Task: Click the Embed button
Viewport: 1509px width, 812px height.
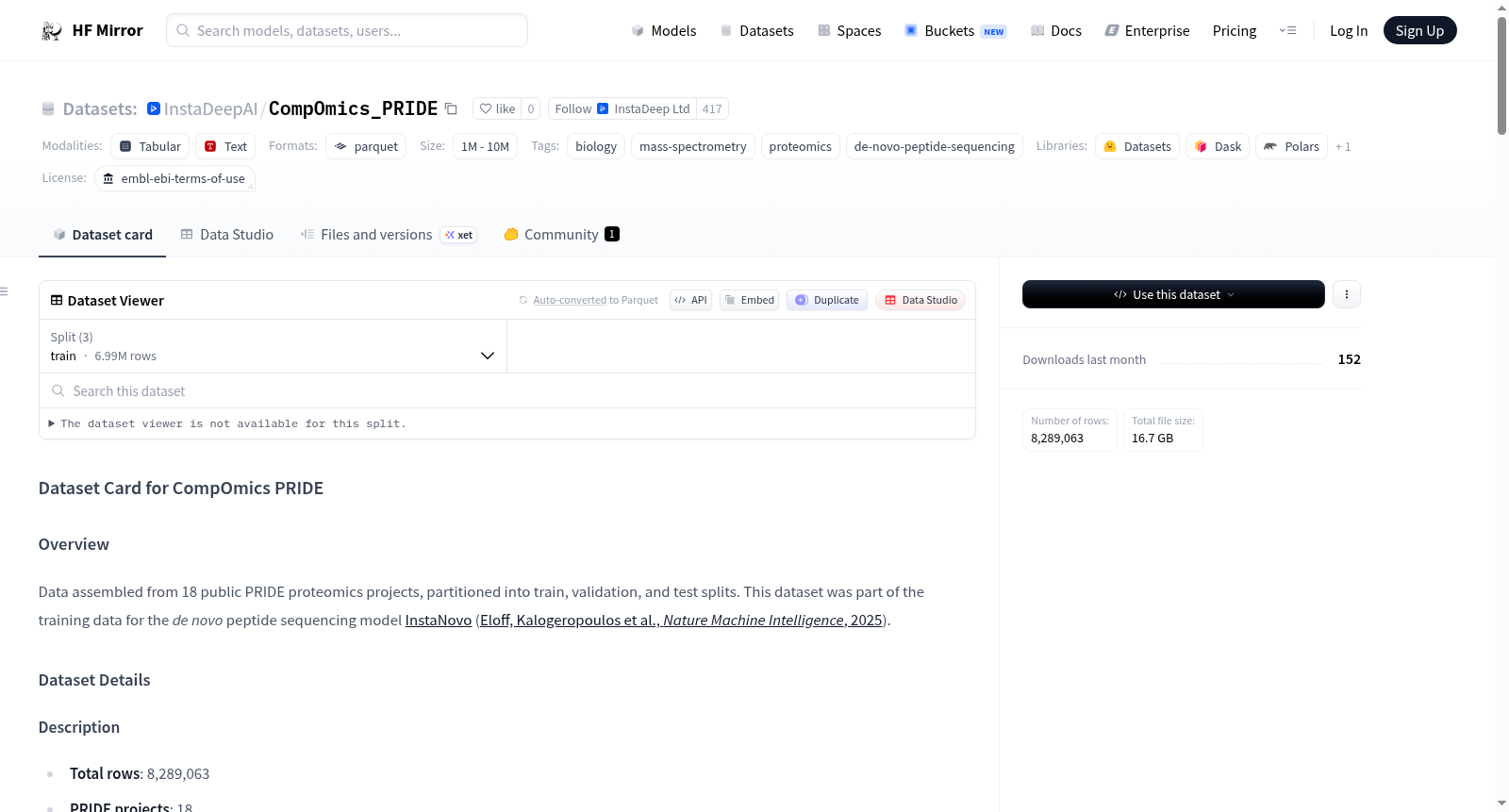Action: click(x=750, y=300)
